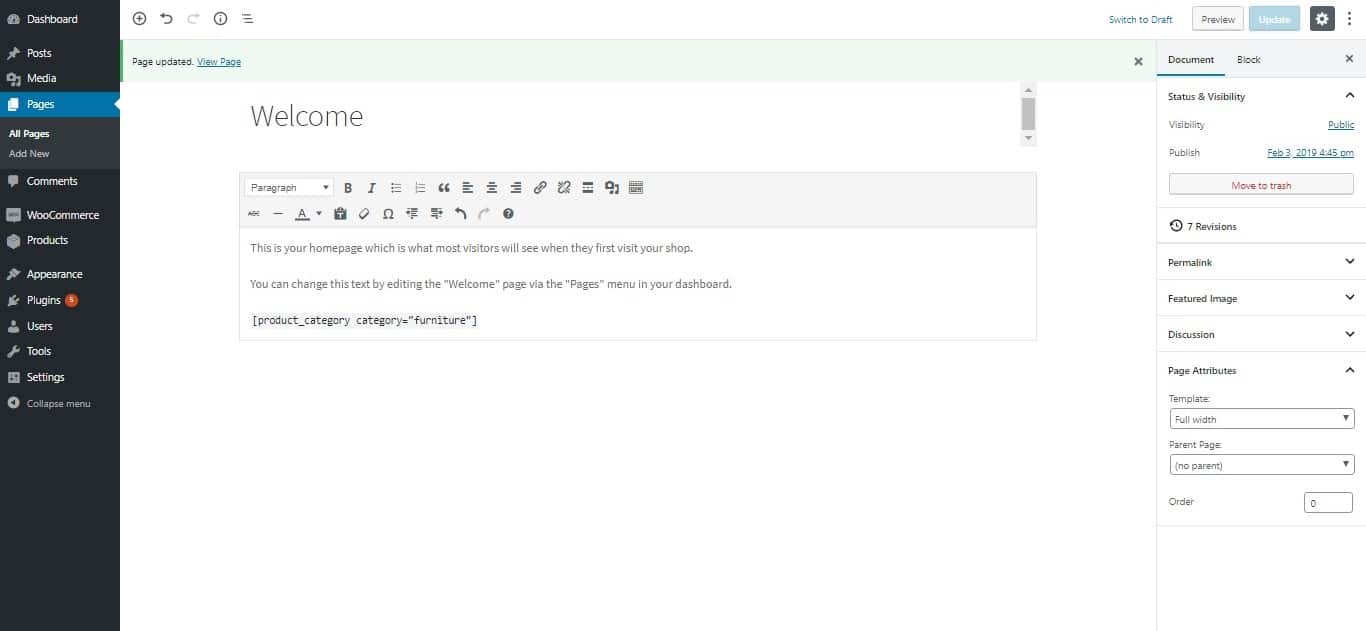The image size is (1366, 631).
Task: Click the insert link icon
Action: point(540,187)
